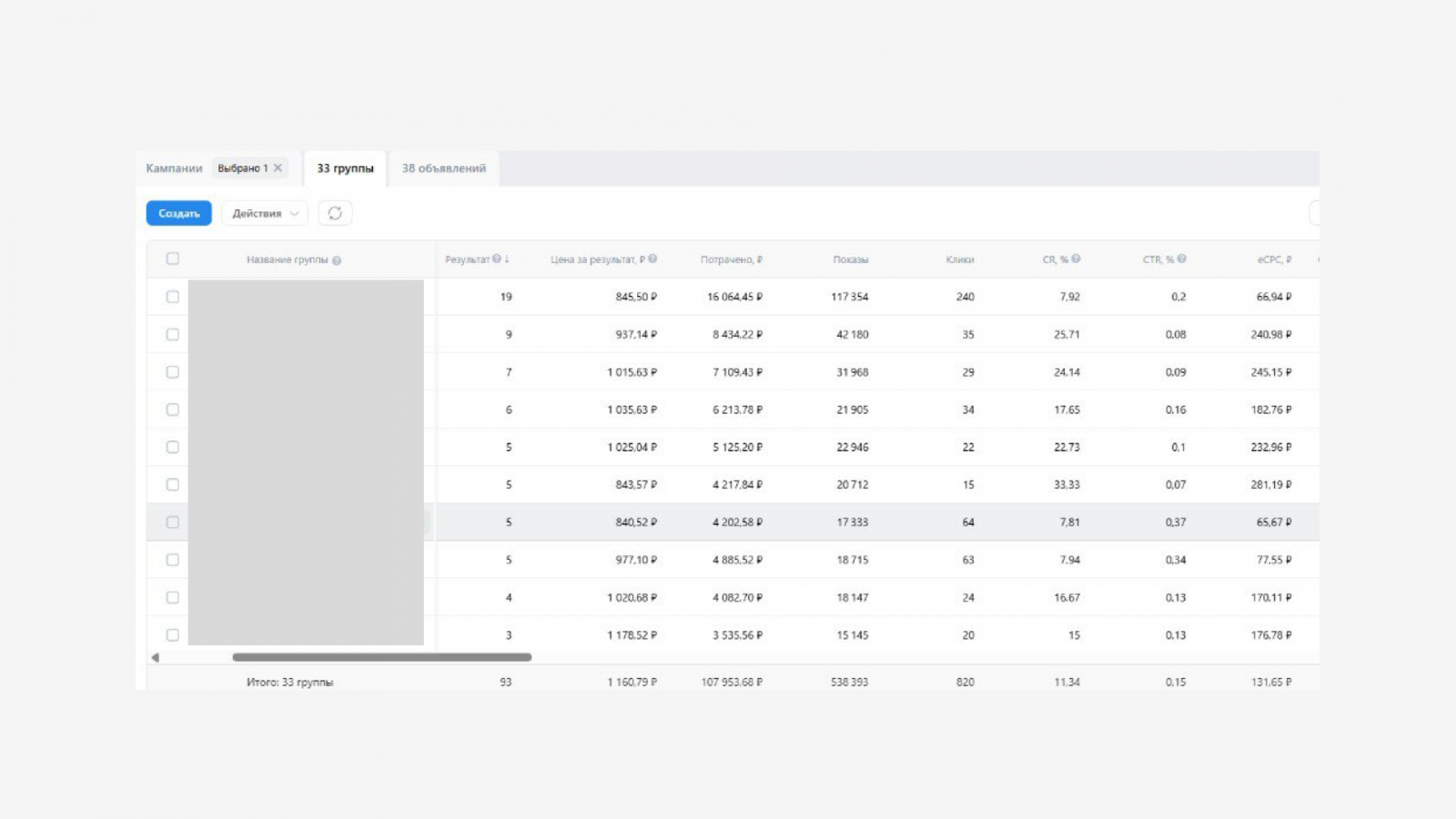Sort by the 'Показы' column header
Image resolution: width=1456 pixels, height=819 pixels.
pos(851,259)
